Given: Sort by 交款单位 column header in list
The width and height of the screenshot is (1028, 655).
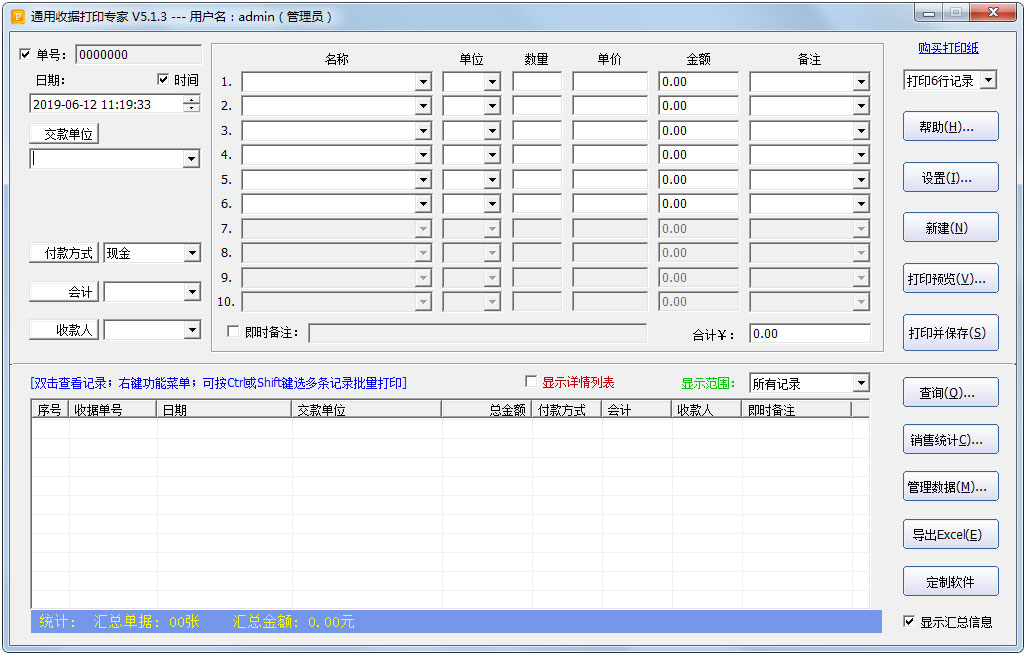Looking at the screenshot, I should 366,410.
